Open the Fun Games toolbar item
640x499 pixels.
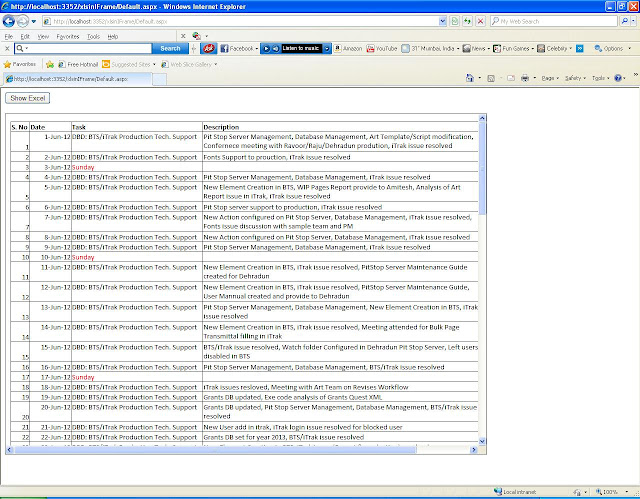513,49
